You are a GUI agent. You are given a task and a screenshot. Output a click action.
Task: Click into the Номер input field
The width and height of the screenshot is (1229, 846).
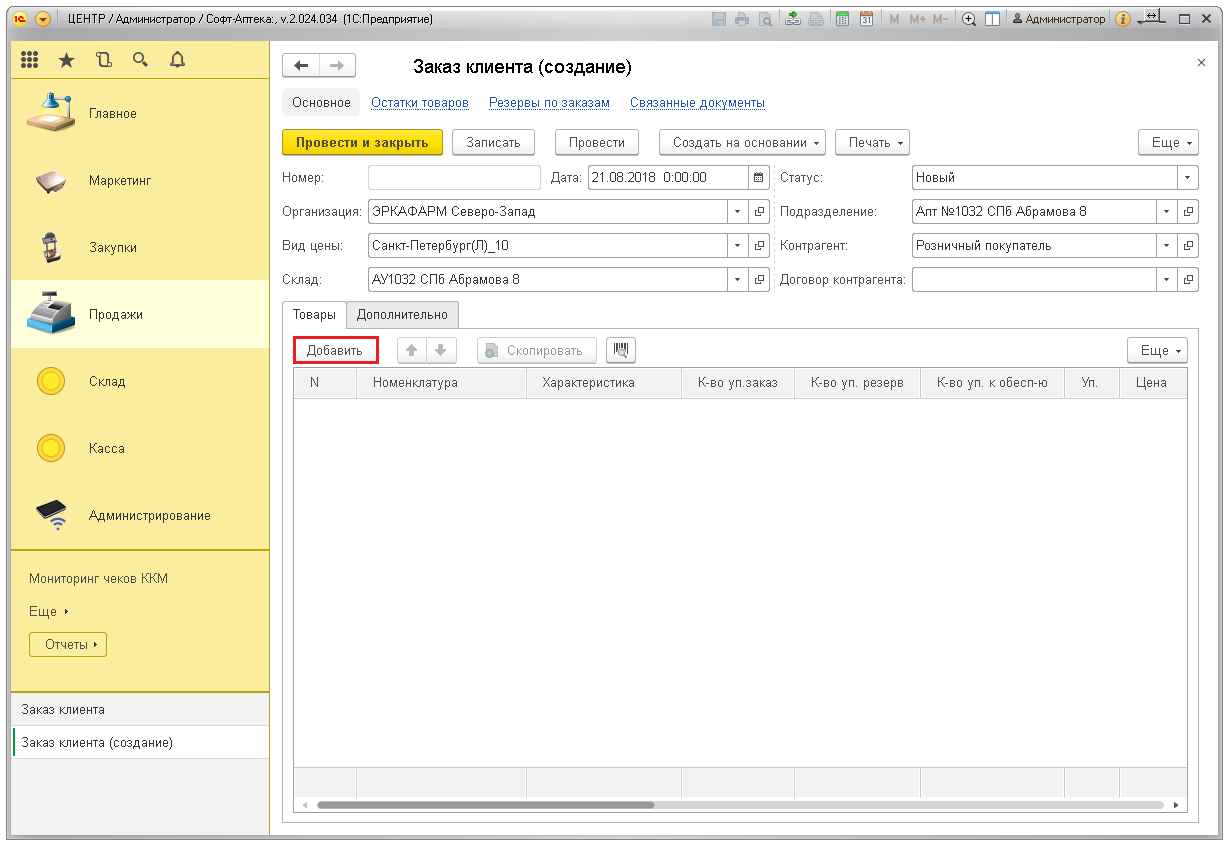tap(454, 177)
